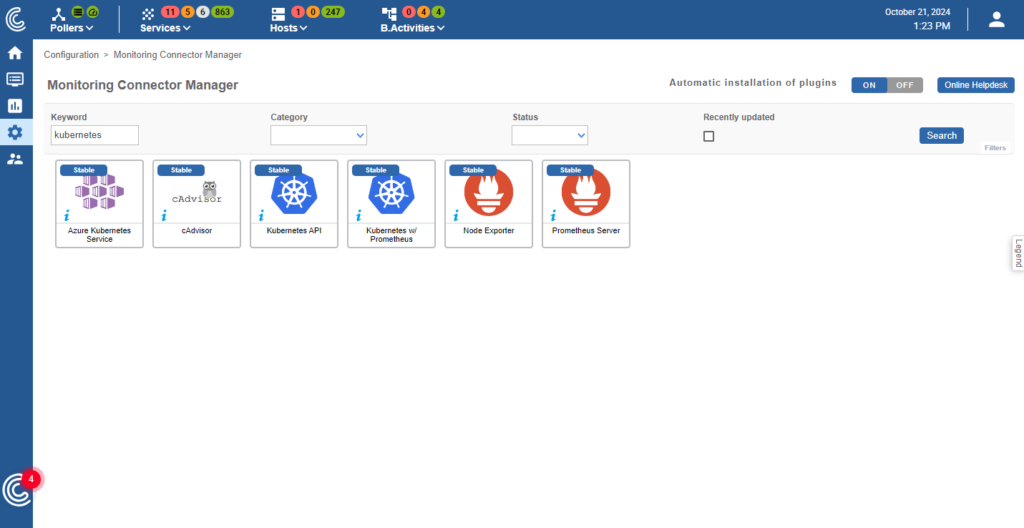Expand the Pollers menu
1024x528 pixels.
(x=70, y=28)
